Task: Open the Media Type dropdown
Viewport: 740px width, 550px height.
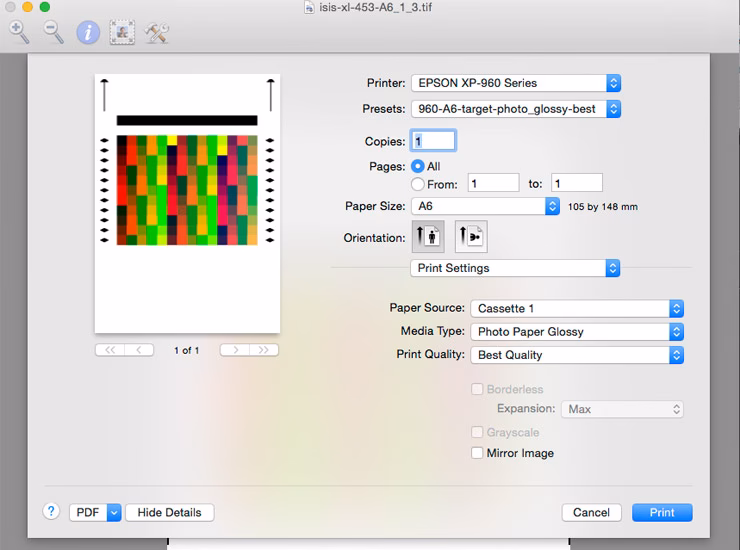Action: 577,331
